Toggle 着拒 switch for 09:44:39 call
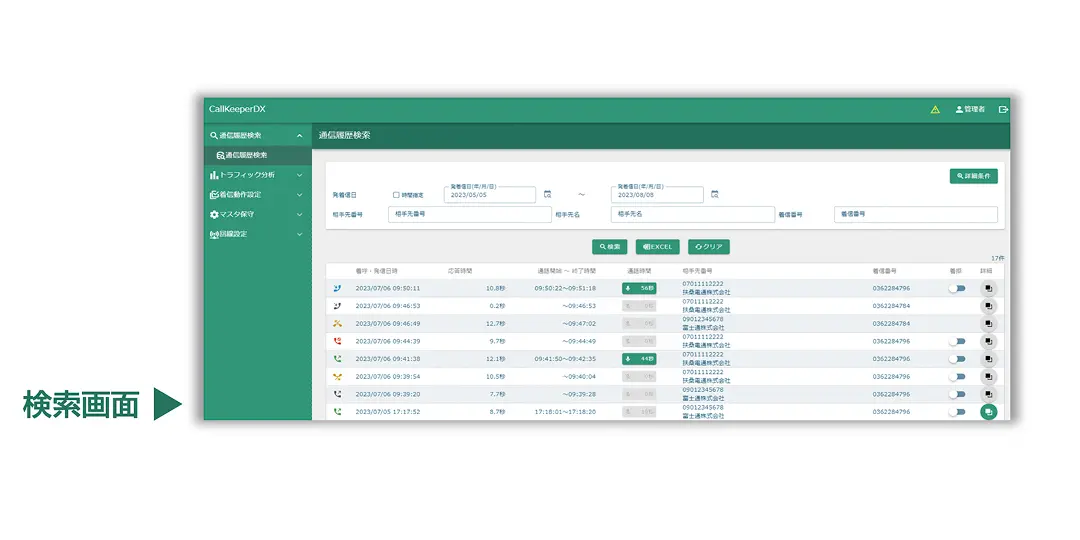Screen dimensions: 1080x540 coord(958,341)
